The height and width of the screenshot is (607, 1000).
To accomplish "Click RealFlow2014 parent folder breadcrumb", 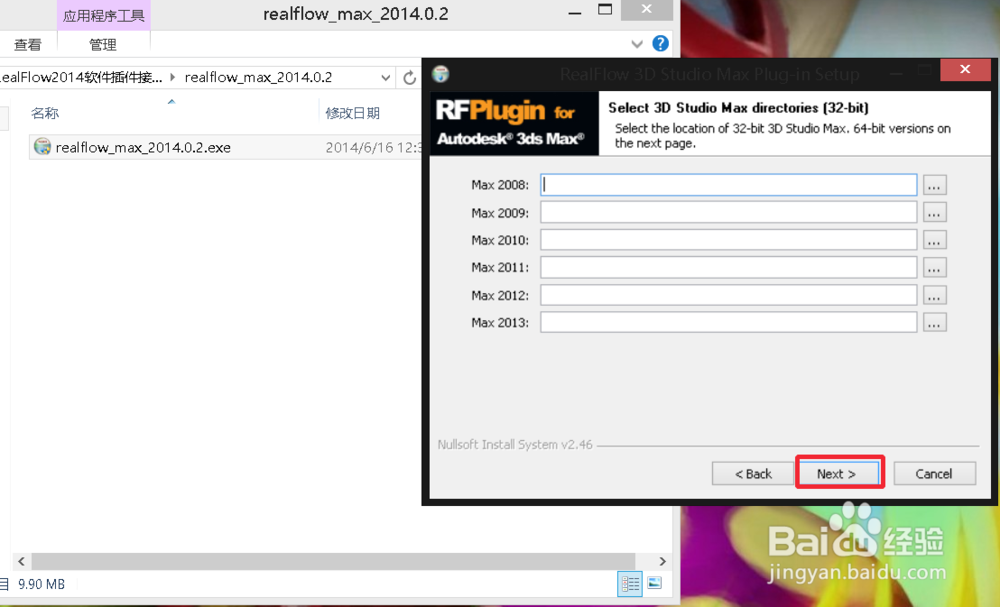I will click(82, 77).
